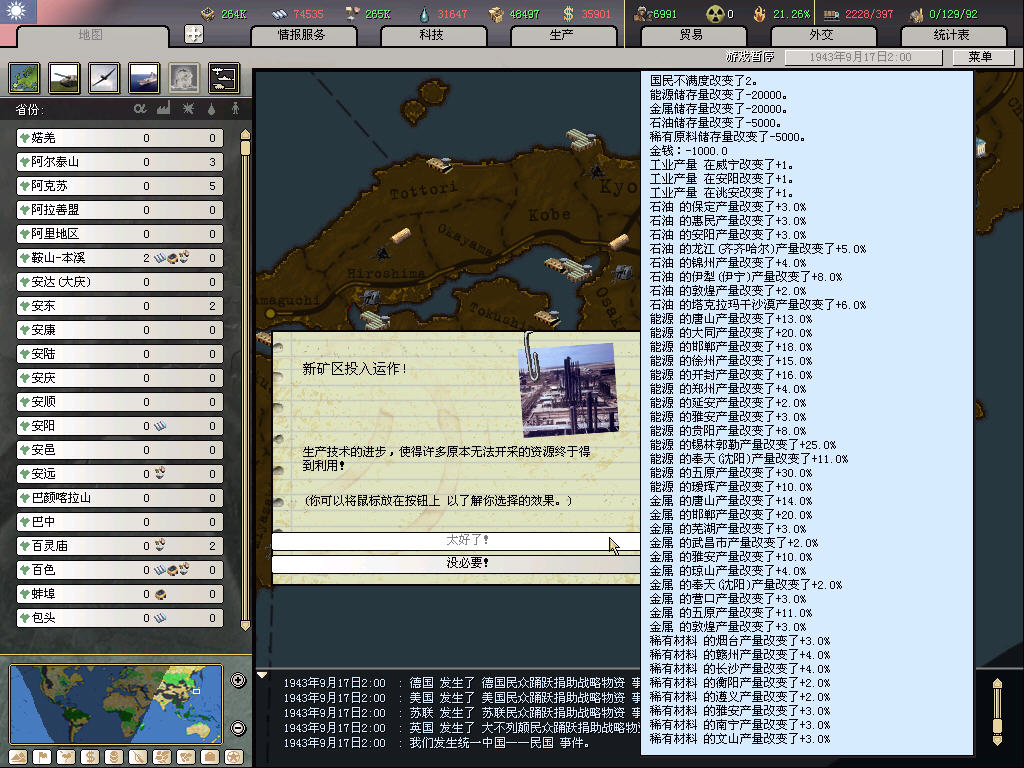Show land units with tank icon
The height and width of the screenshot is (768, 1024).
tap(64, 77)
